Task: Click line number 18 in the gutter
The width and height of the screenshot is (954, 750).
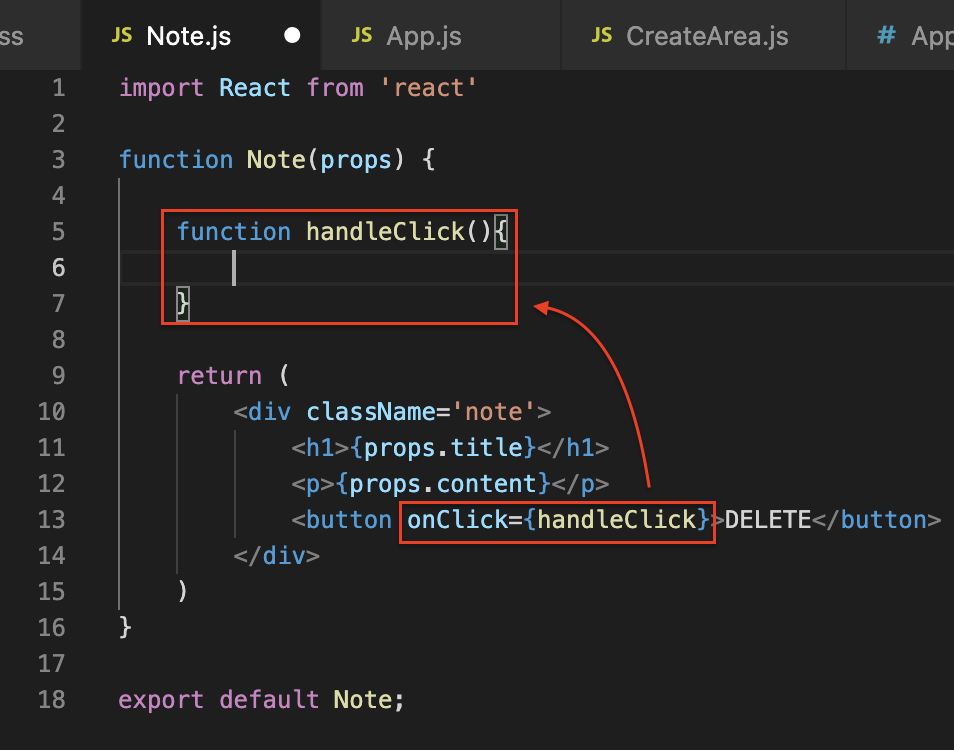Action: click(52, 700)
